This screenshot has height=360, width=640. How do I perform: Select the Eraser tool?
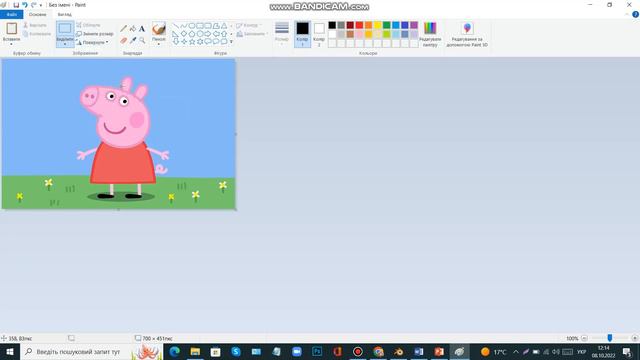click(124, 40)
